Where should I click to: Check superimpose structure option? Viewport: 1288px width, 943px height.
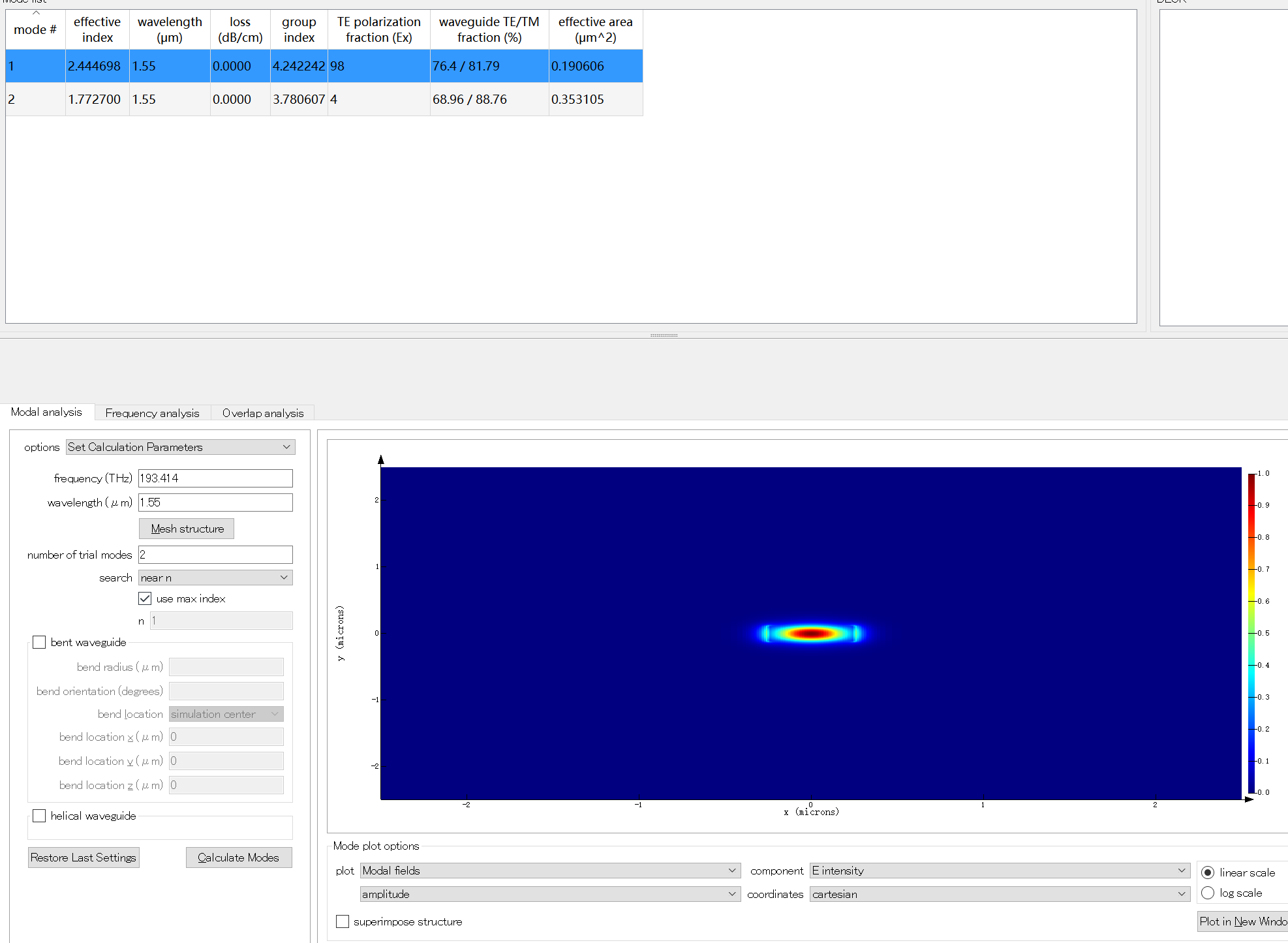tap(343, 921)
